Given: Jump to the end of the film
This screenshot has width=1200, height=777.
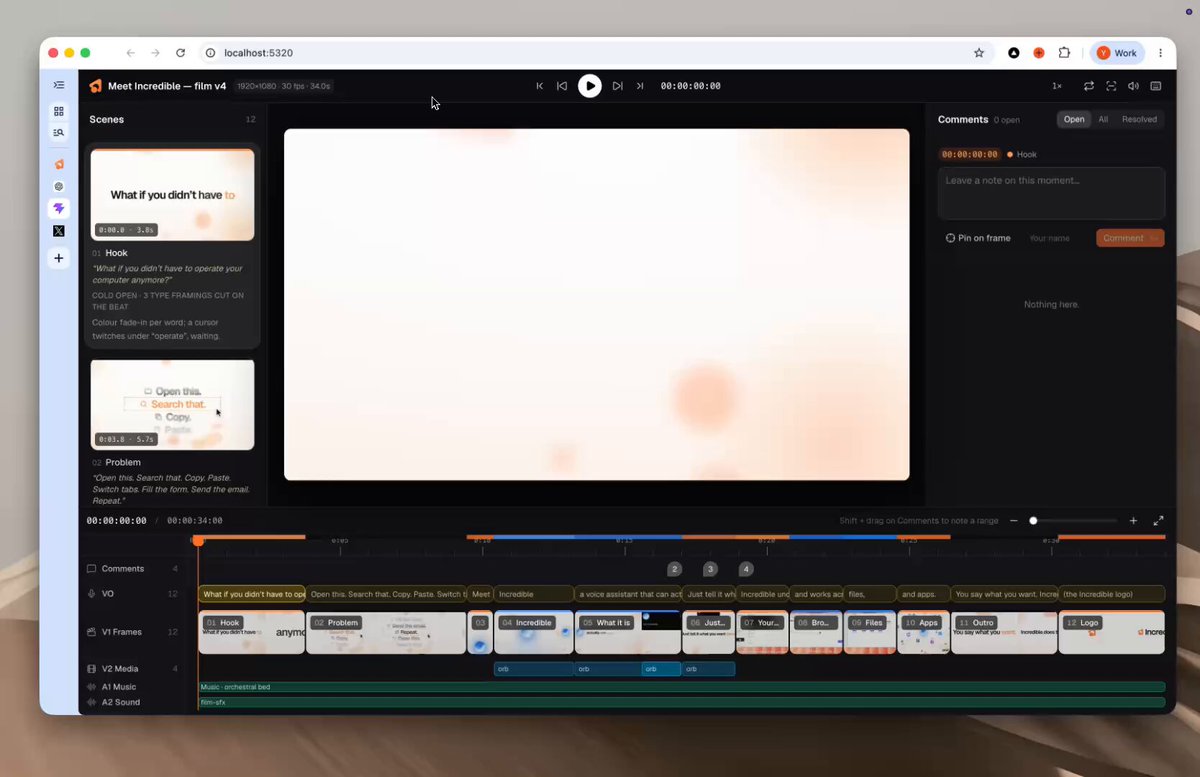Looking at the screenshot, I should (640, 86).
